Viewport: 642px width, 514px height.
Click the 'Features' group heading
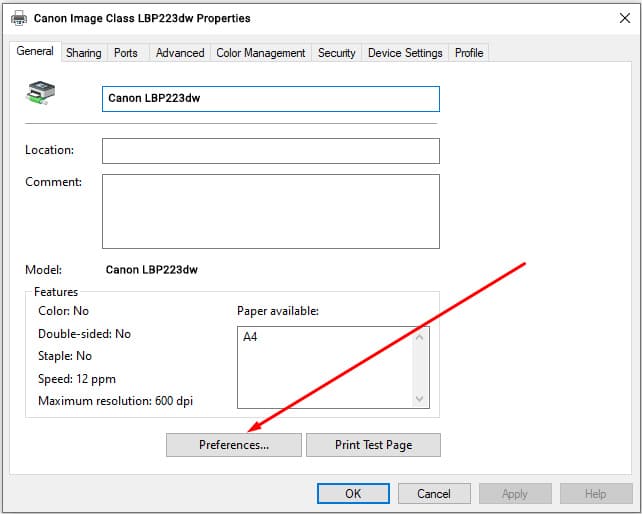point(56,292)
